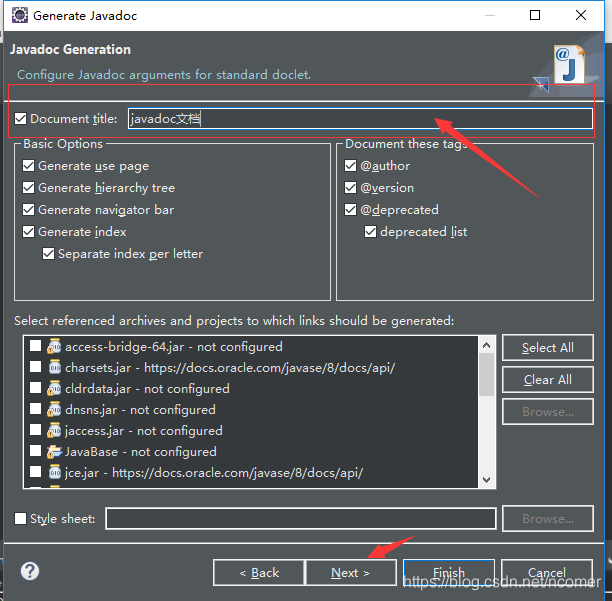
Task: Click the Clear All button
Action: pyautogui.click(x=548, y=379)
